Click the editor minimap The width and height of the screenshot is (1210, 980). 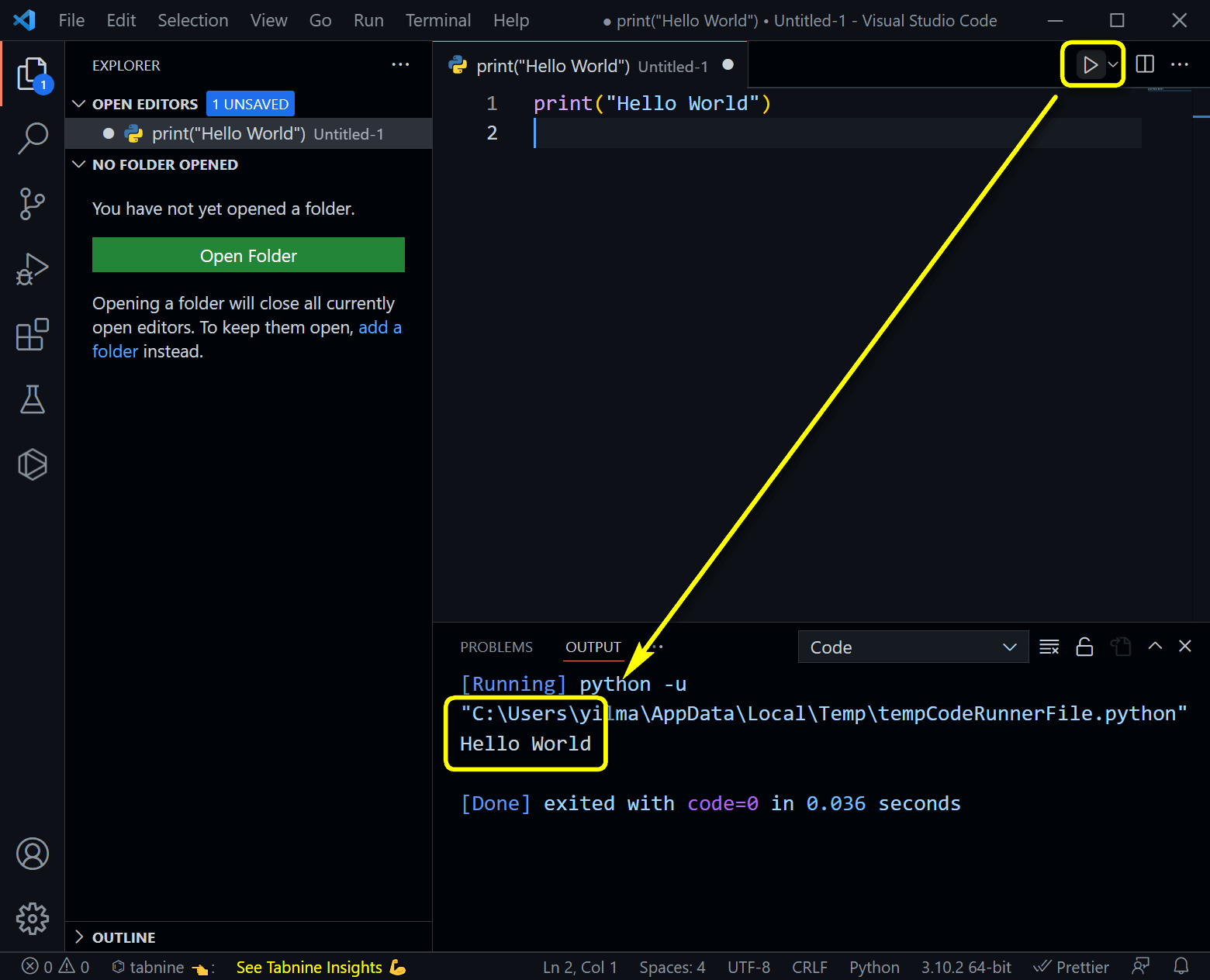[x=1170, y=90]
